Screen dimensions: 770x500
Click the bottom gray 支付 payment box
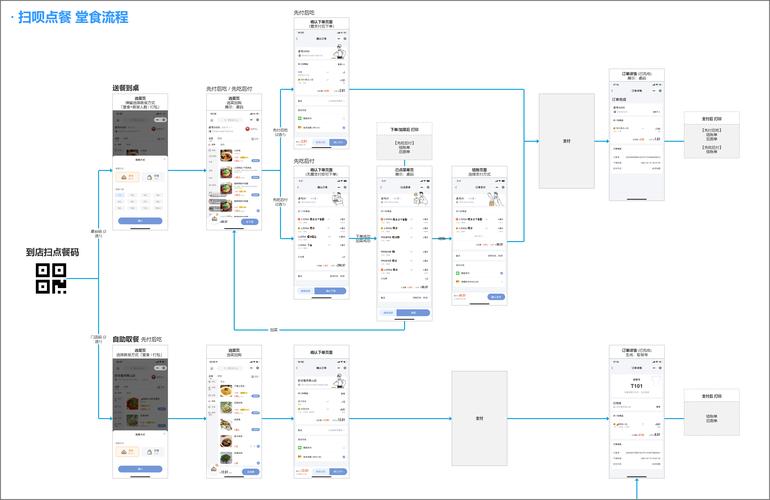pos(479,418)
